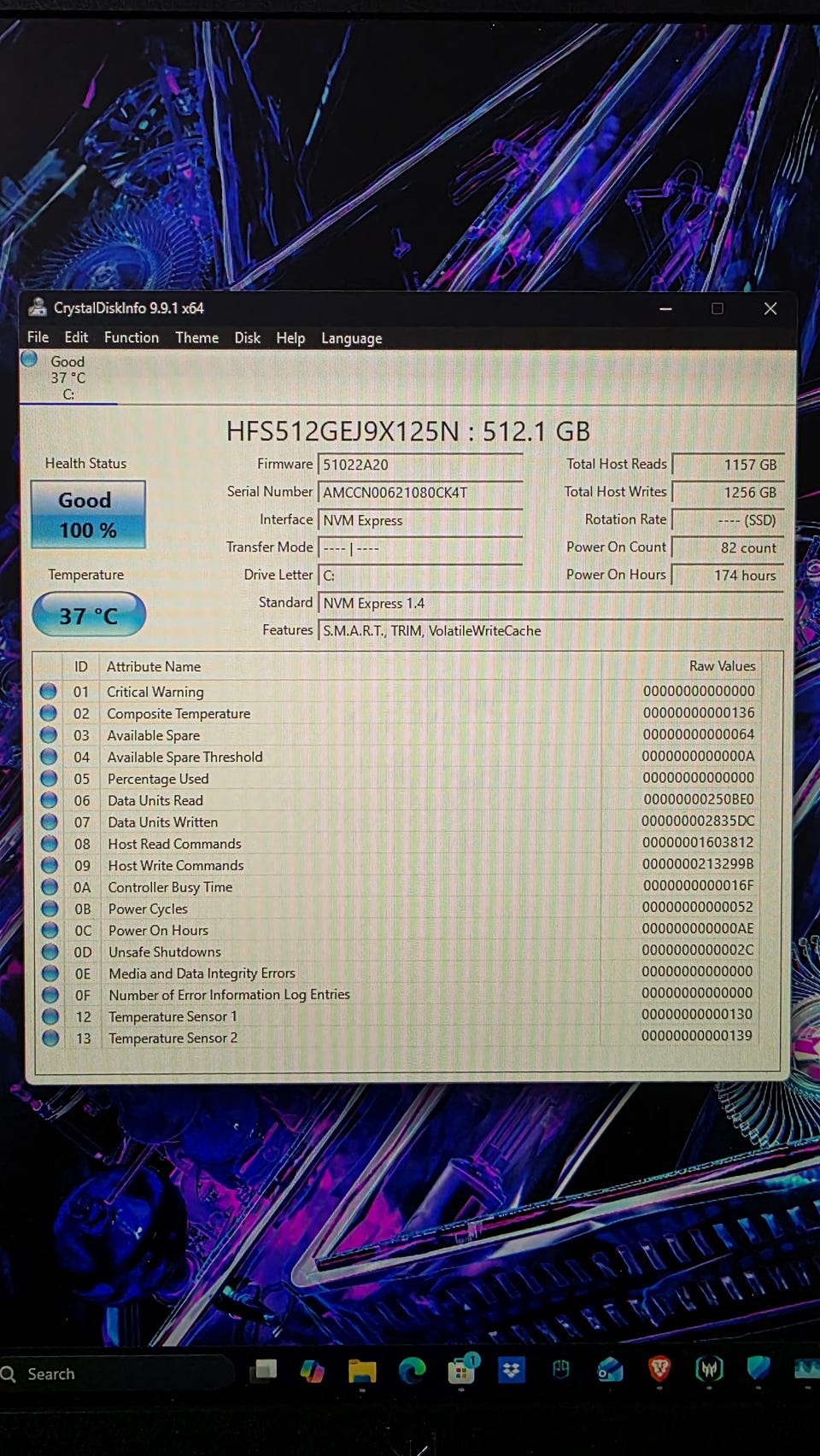Click status circle for Composite Temperature row
820x1456 pixels.
pyautogui.click(x=49, y=713)
